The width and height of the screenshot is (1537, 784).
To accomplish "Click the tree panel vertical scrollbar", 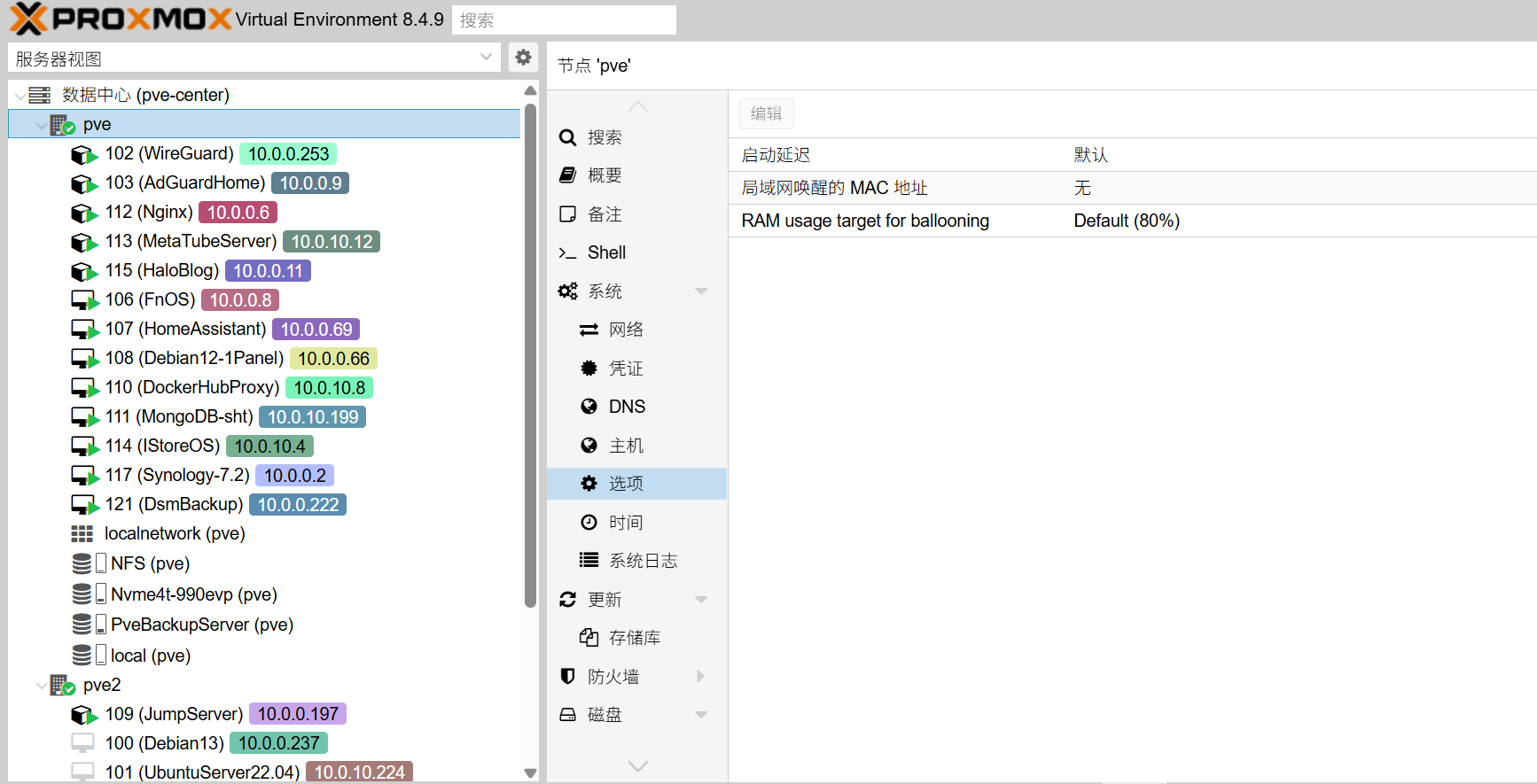I will pyautogui.click(x=530, y=354).
